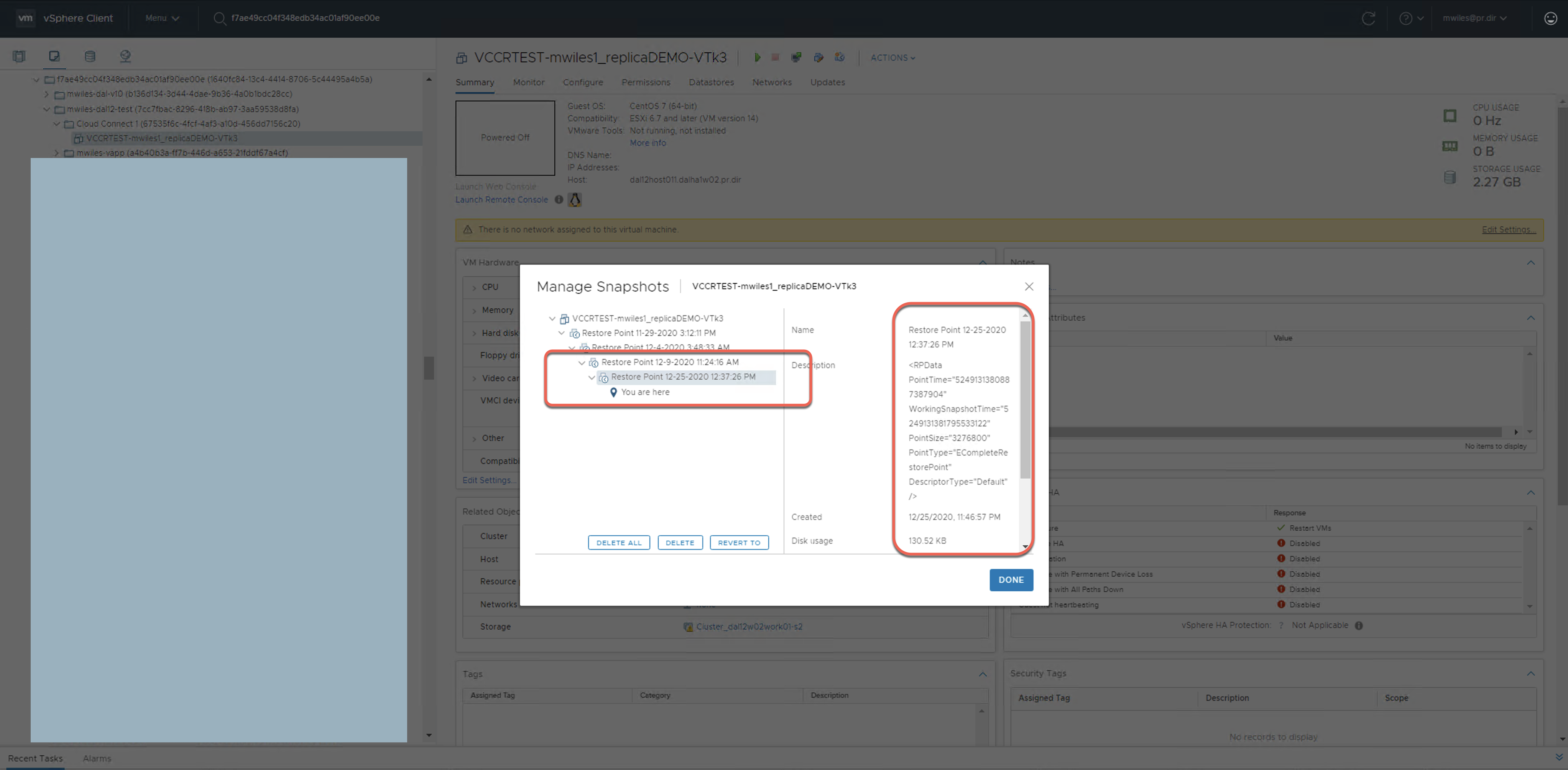This screenshot has width=1568, height=770.
Task: Expand the mwiles-dal-v10 folder
Action: (x=47, y=94)
